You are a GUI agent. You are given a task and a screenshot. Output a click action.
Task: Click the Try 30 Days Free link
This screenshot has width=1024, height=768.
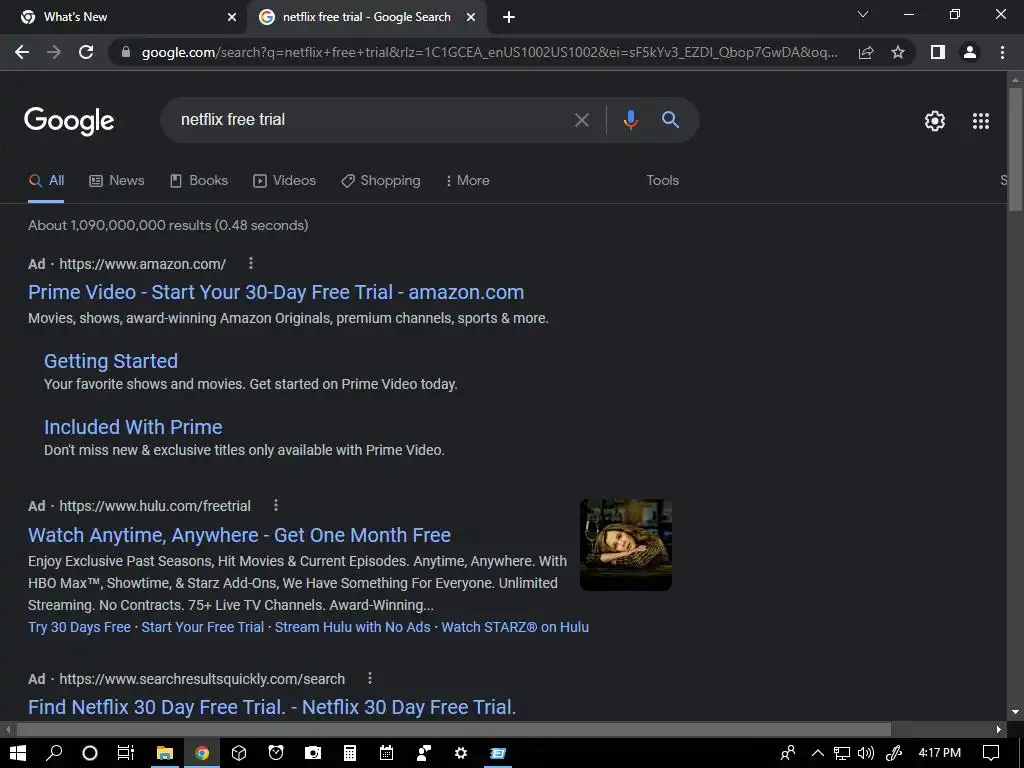point(79,627)
